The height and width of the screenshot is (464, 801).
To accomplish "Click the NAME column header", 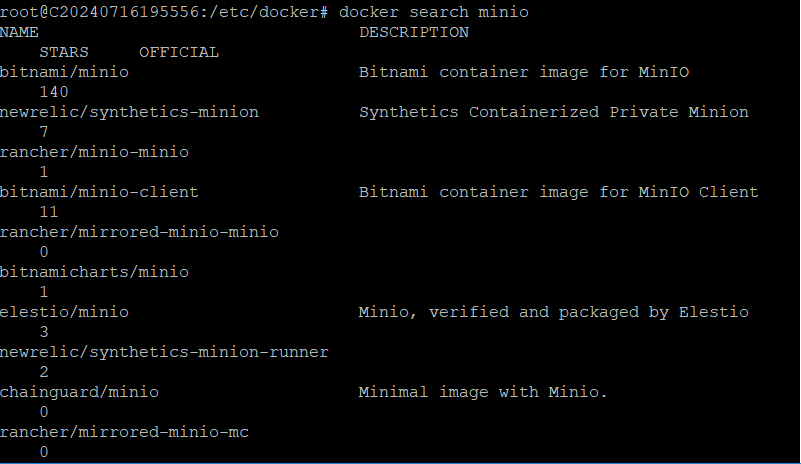I will [19, 32].
